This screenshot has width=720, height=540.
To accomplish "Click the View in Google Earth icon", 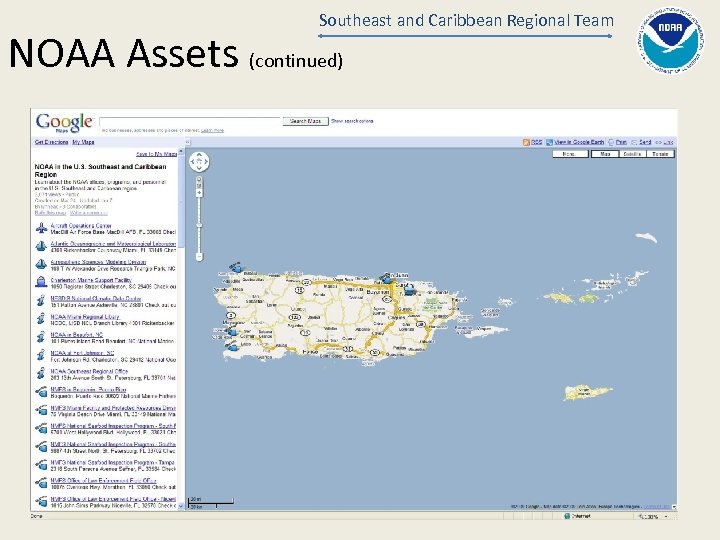I will point(549,142).
